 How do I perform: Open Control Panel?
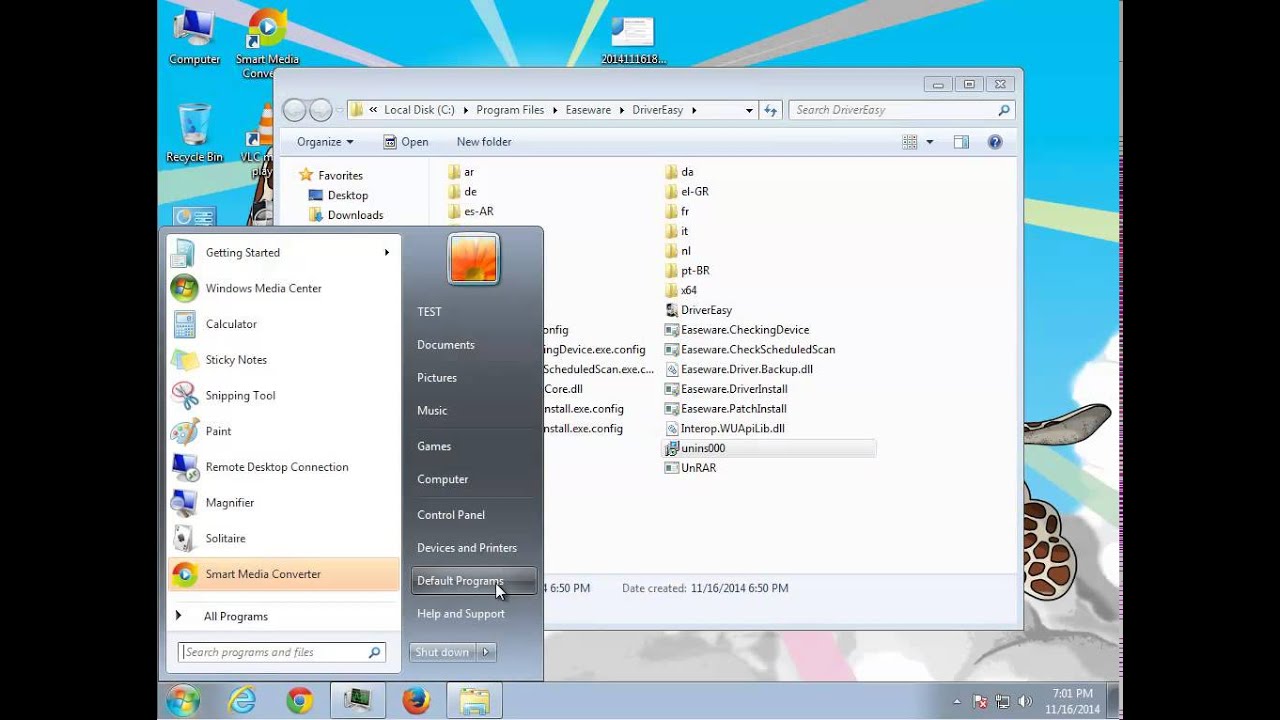click(x=451, y=515)
